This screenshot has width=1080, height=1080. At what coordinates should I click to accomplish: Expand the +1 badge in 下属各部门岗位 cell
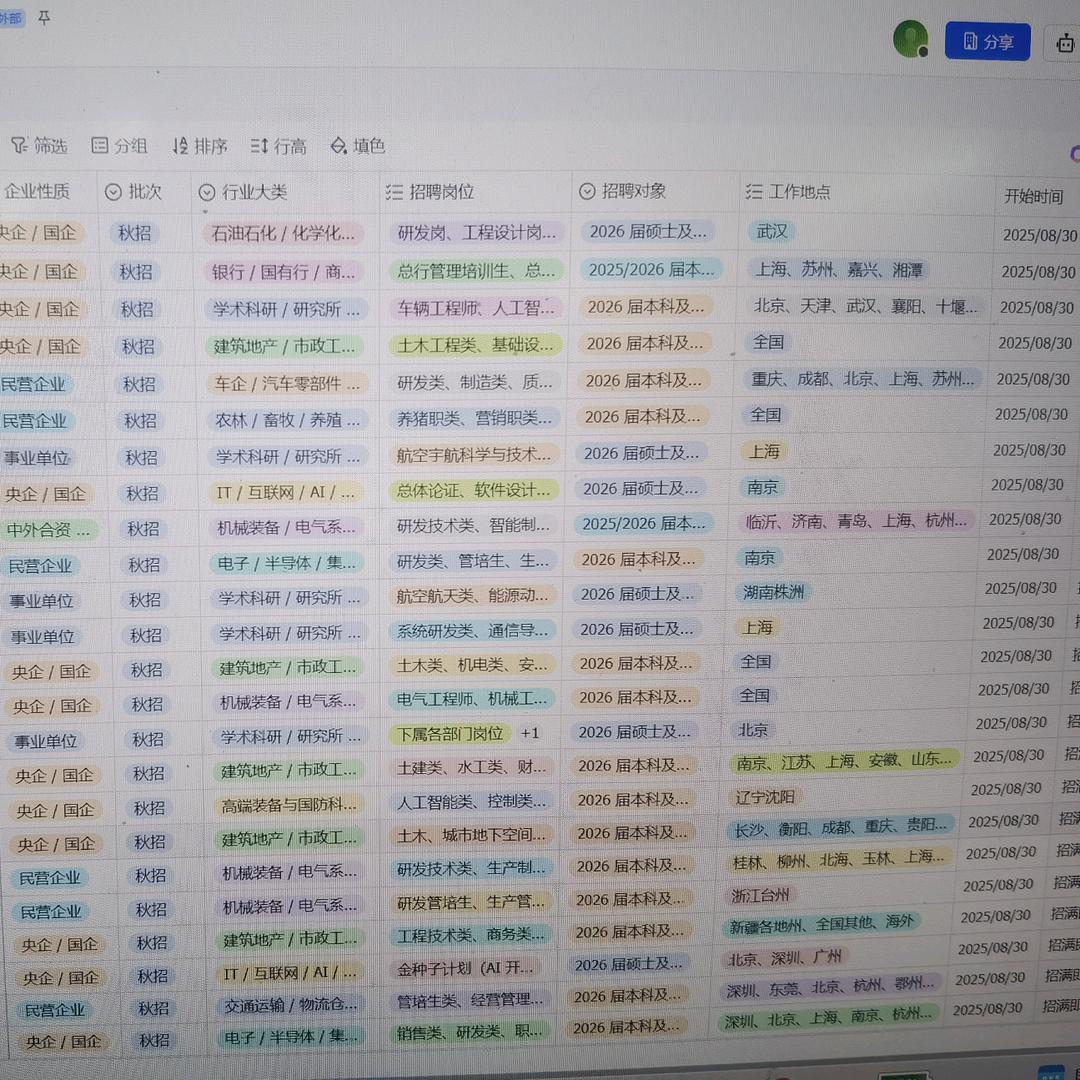(528, 733)
